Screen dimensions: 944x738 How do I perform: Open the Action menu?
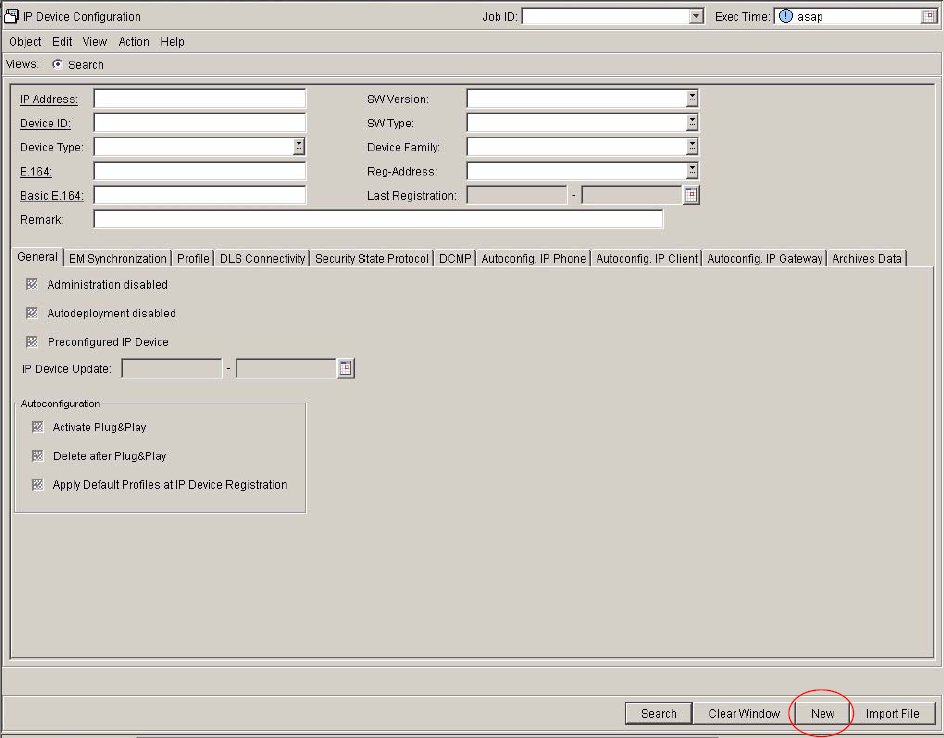point(134,42)
